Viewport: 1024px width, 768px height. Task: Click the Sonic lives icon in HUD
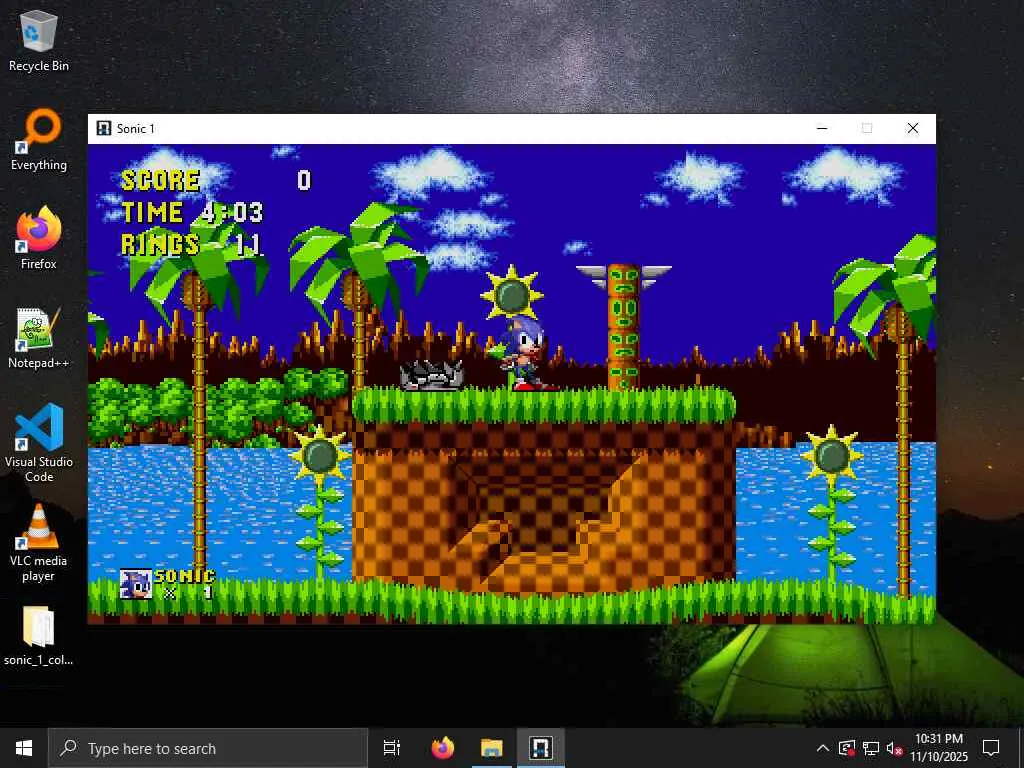[x=136, y=584]
